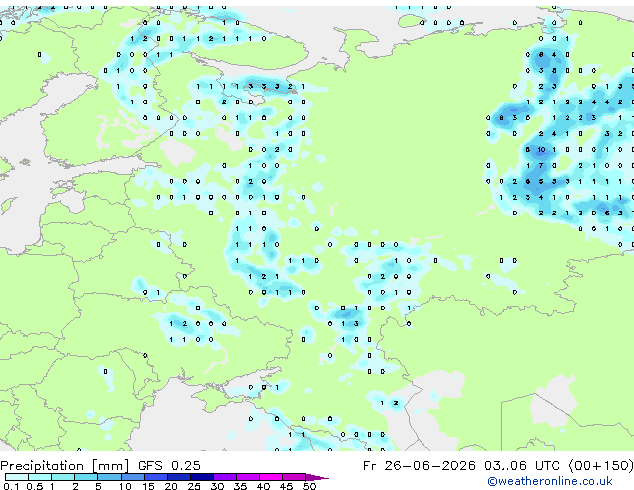This screenshot has width=634, height=490.
Task: Click the 0.5–1 mm legend swatch
Action: [40, 477]
